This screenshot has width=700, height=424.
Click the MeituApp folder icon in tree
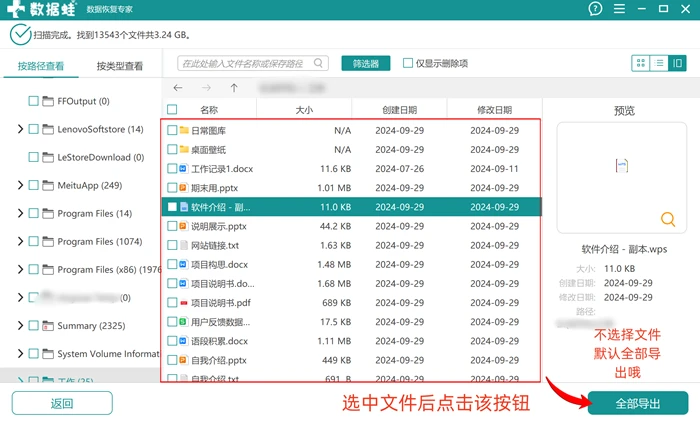point(48,185)
